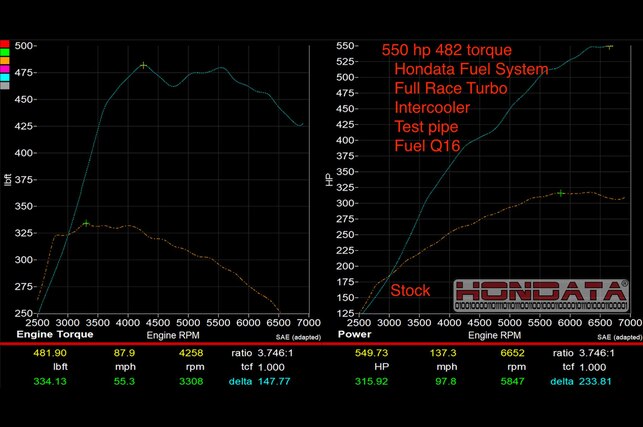Click the torque delta value '147.77'
643x427 pixels.
pyautogui.click(x=274, y=381)
